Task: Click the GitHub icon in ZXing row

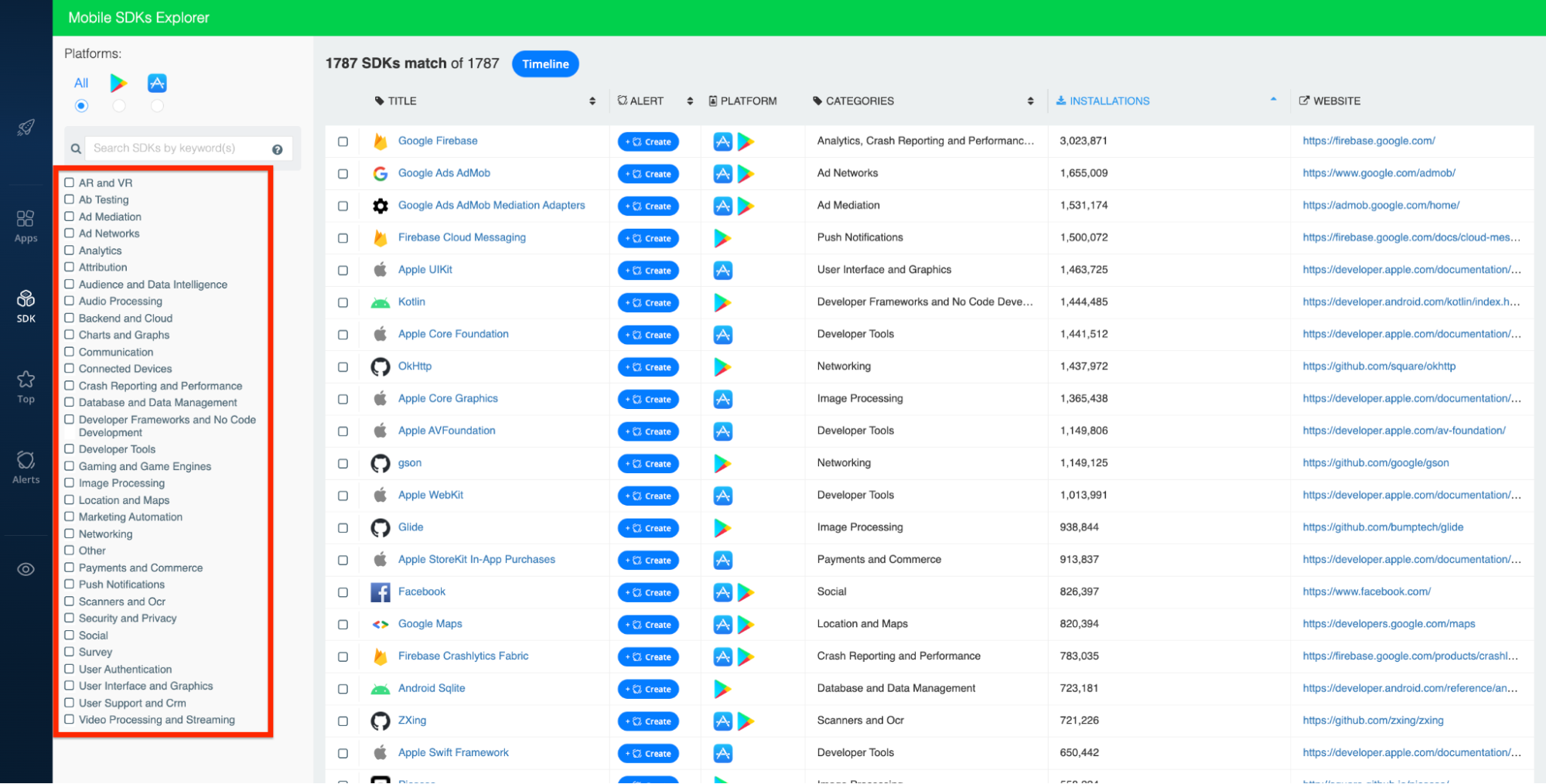Action: [380, 721]
